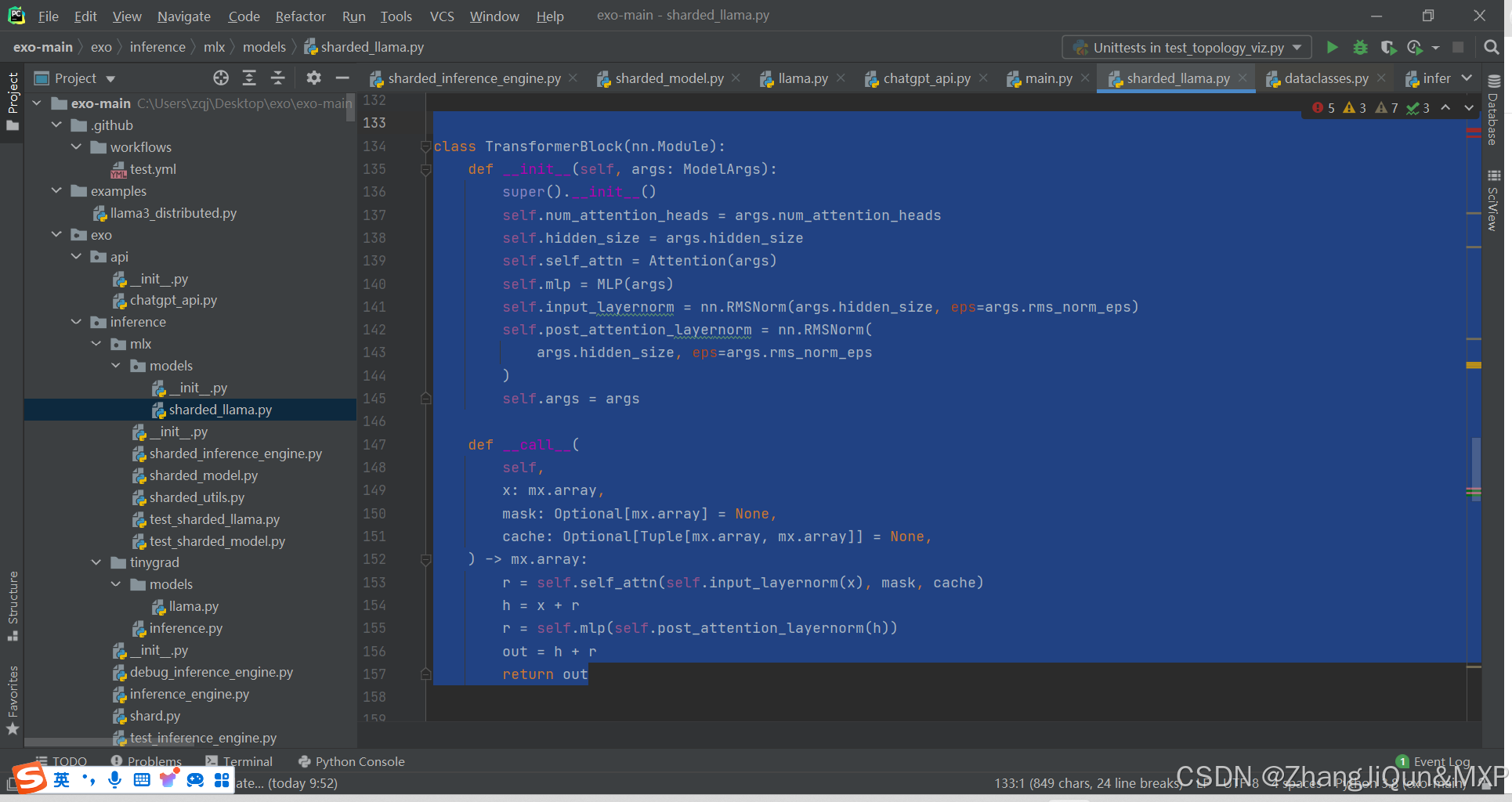Open the editor settings gear in Project panel
This screenshot has height=802, width=1512.
(313, 78)
